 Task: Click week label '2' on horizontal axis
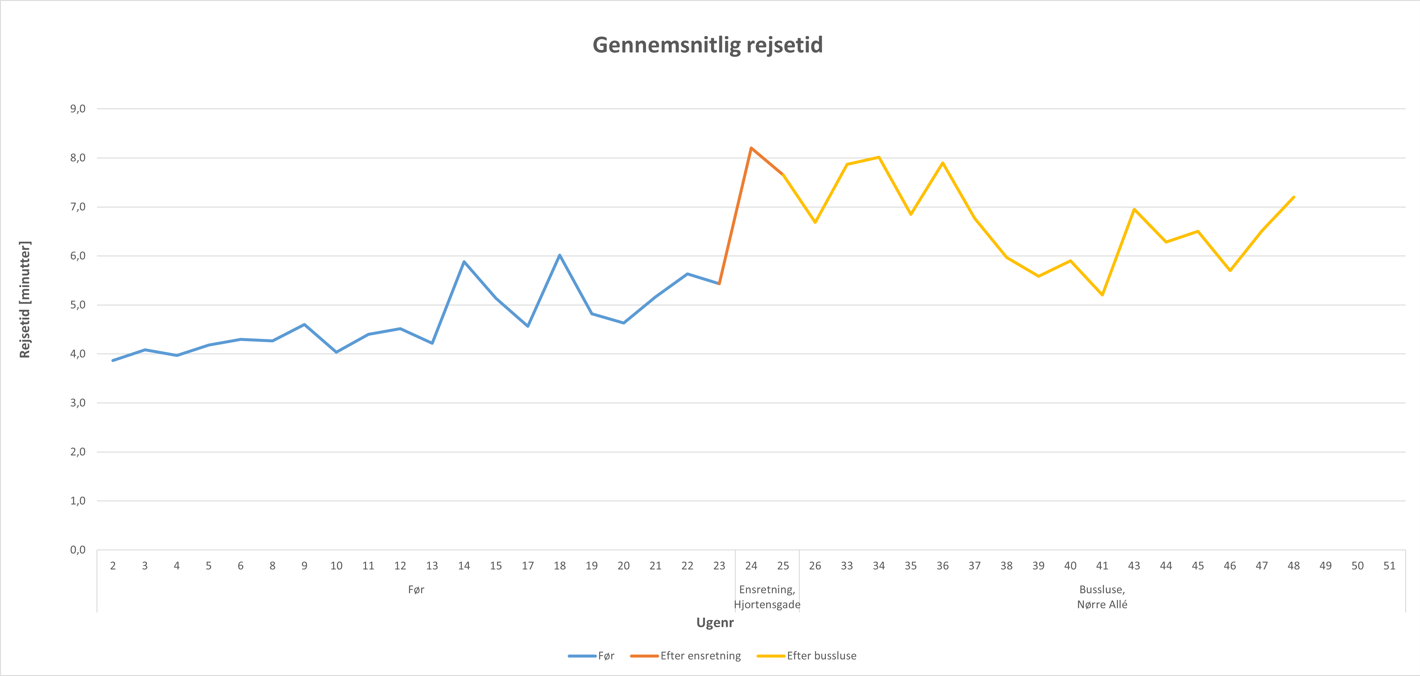113,566
